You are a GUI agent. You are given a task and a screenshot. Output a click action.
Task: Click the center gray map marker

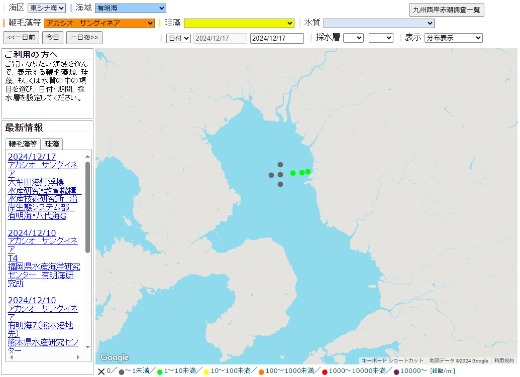pos(280,174)
